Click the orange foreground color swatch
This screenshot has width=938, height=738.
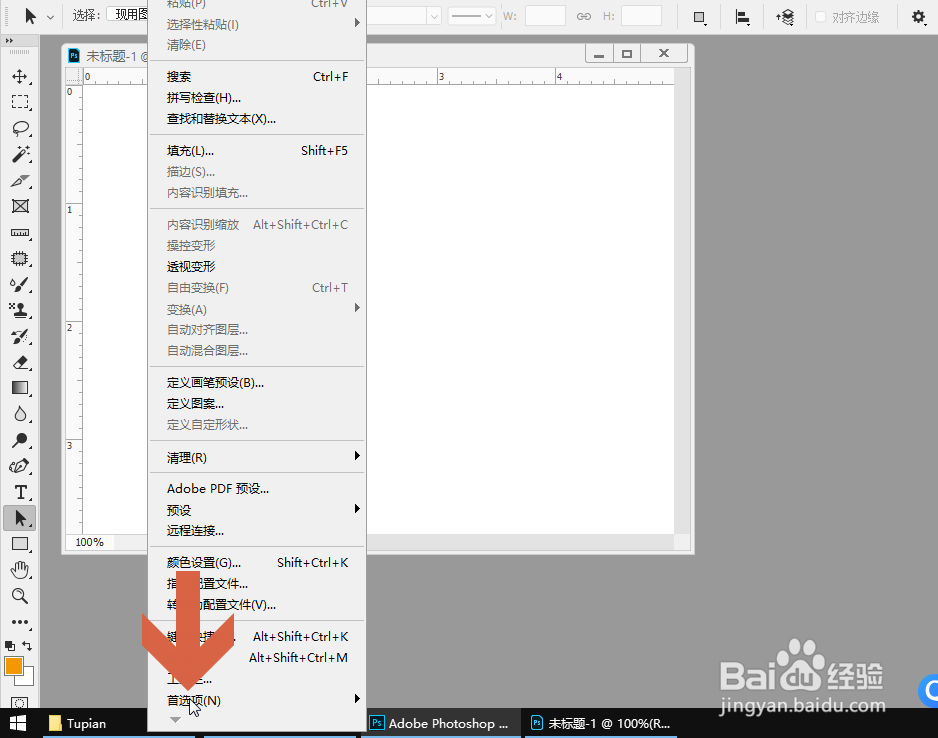tap(13, 666)
